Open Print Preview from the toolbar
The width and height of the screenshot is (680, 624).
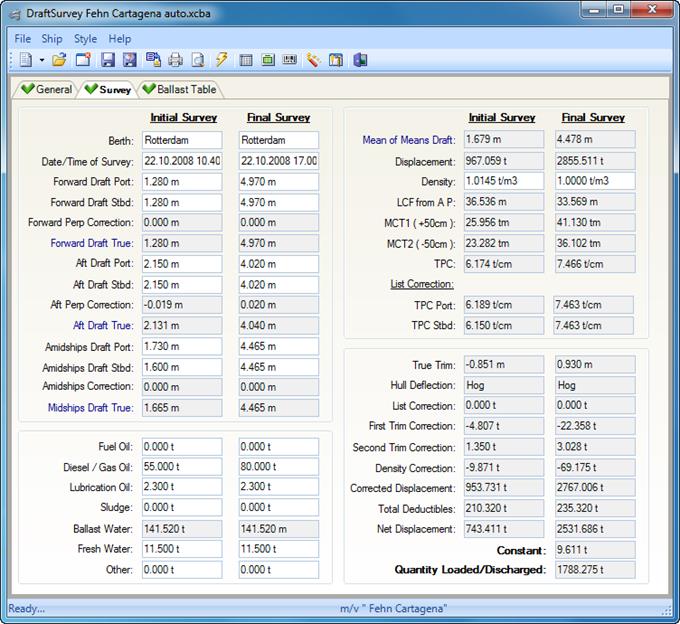click(198, 60)
